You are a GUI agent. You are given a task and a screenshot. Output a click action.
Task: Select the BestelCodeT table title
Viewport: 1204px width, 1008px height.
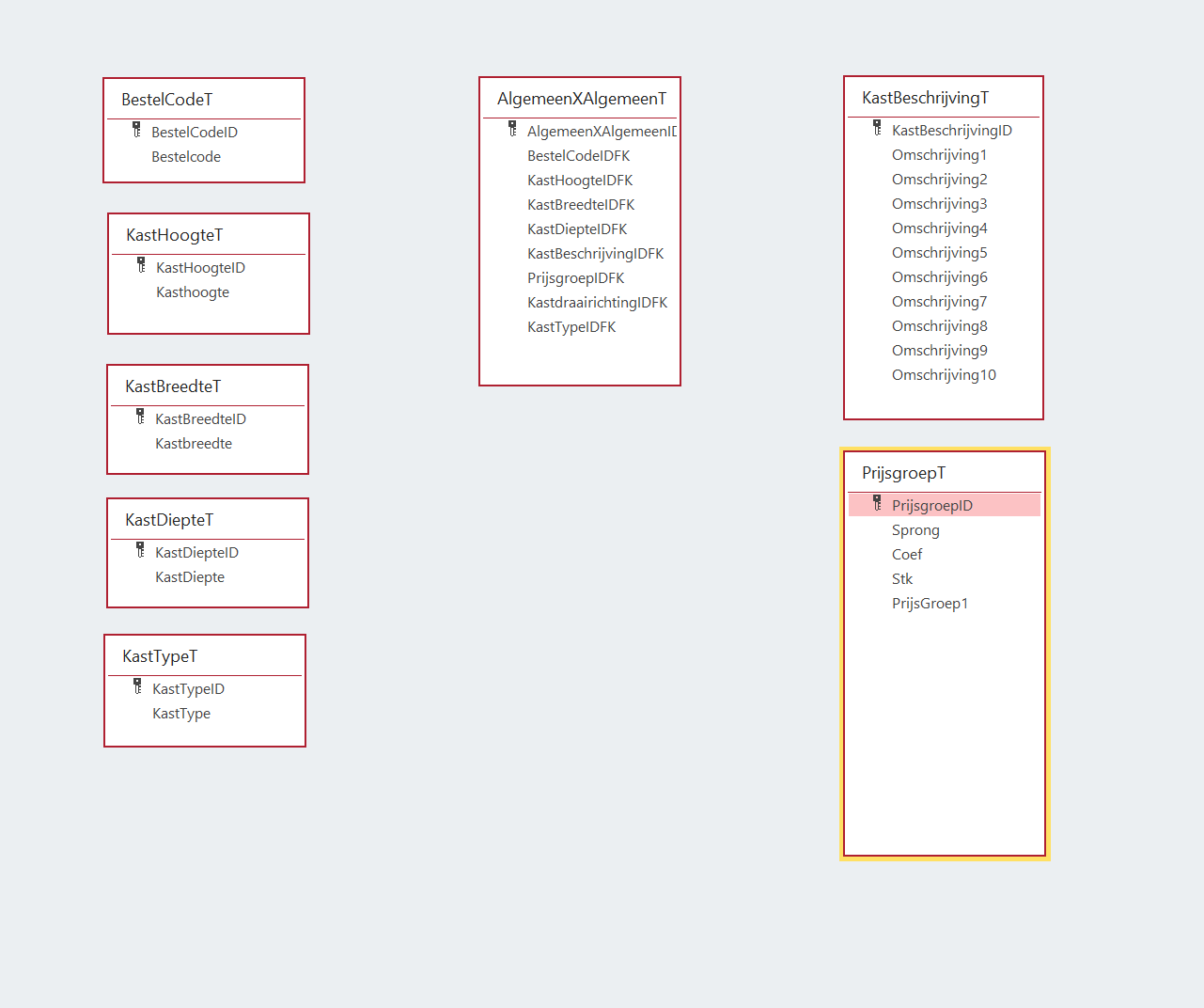point(167,100)
